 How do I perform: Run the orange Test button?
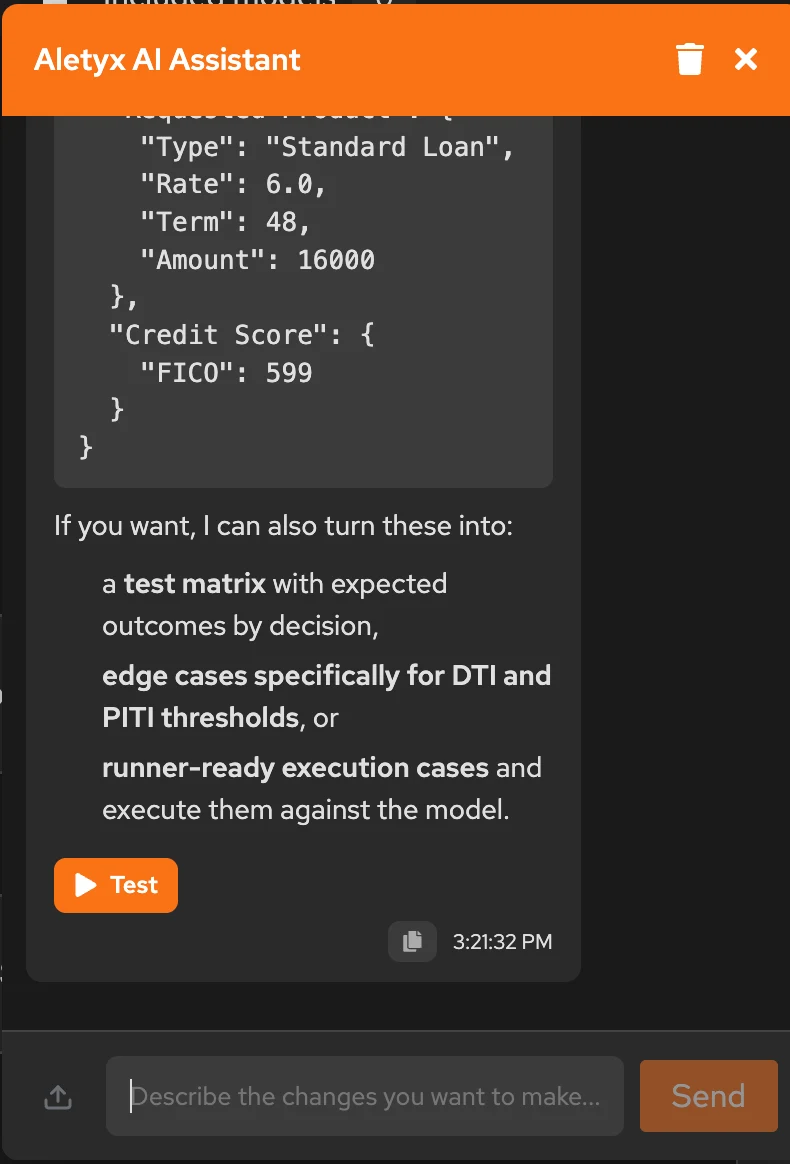pyautogui.click(x=116, y=885)
